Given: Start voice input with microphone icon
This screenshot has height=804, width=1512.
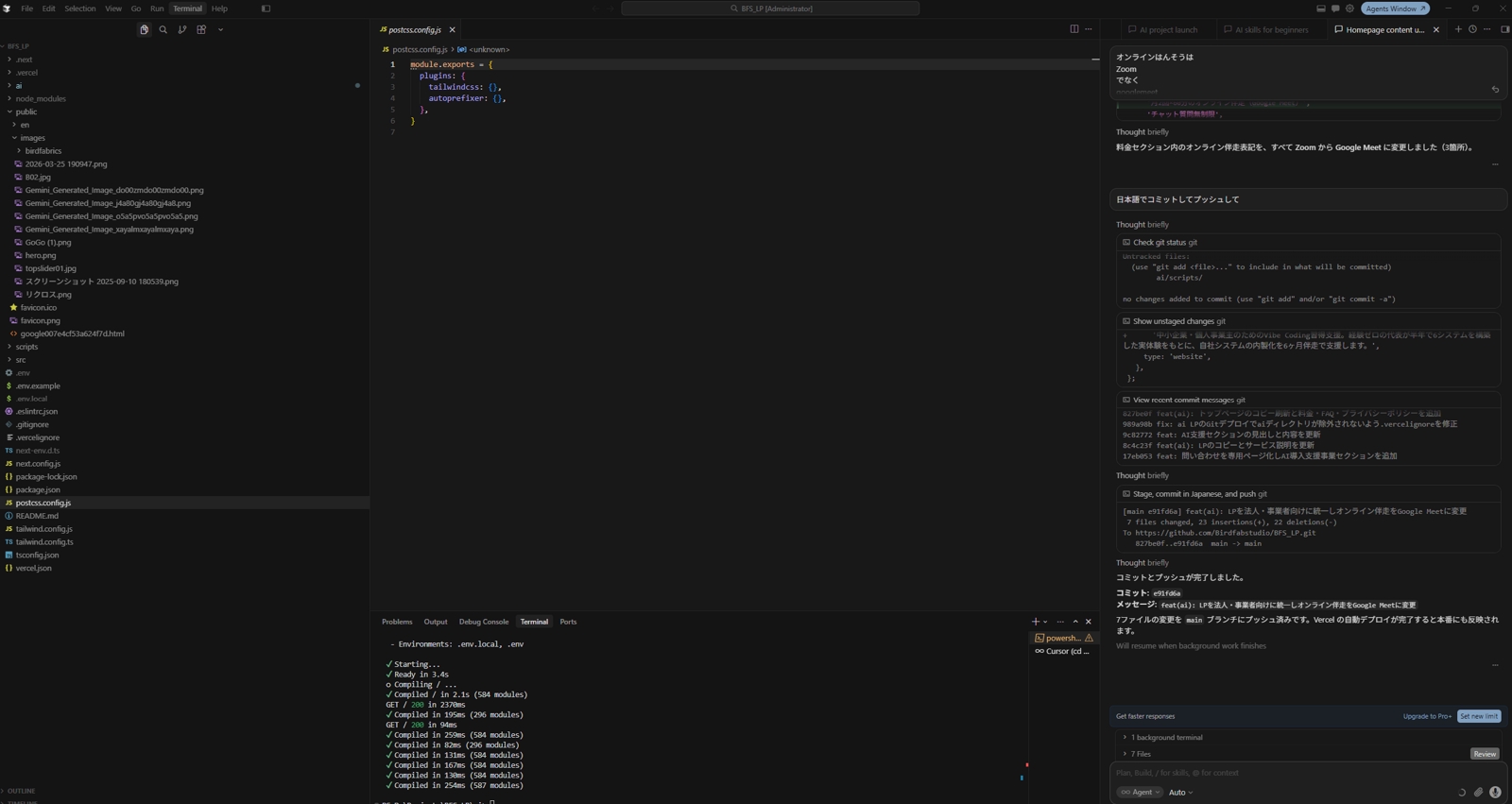Looking at the screenshot, I should [1495, 793].
